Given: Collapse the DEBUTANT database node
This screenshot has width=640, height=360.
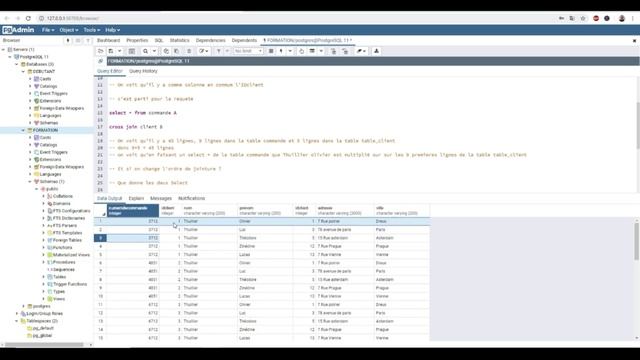Looking at the screenshot, I should [23, 71].
